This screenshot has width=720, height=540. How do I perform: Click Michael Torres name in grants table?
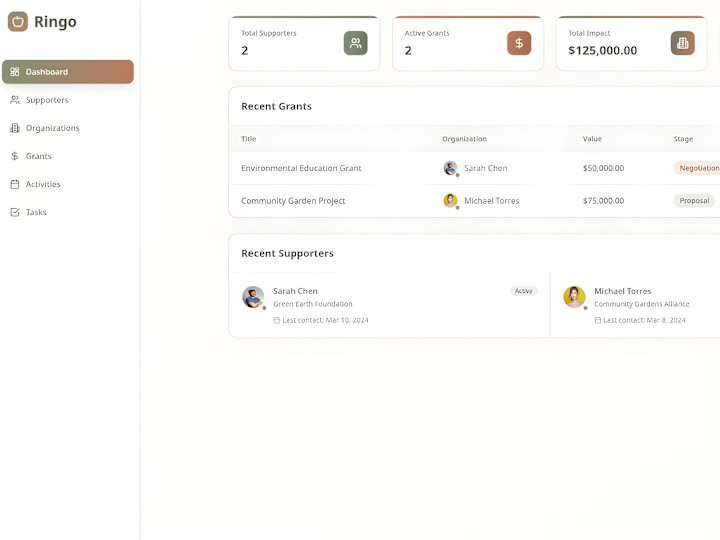[491, 201]
